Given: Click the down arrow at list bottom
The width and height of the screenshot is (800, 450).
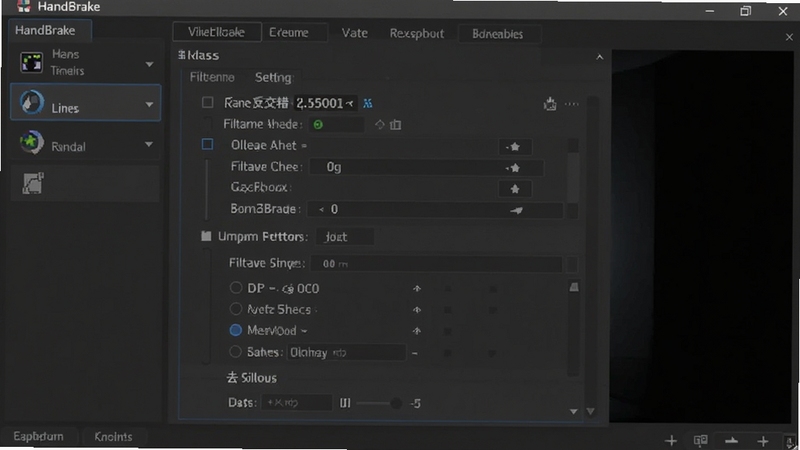Looking at the screenshot, I should (x=573, y=411).
